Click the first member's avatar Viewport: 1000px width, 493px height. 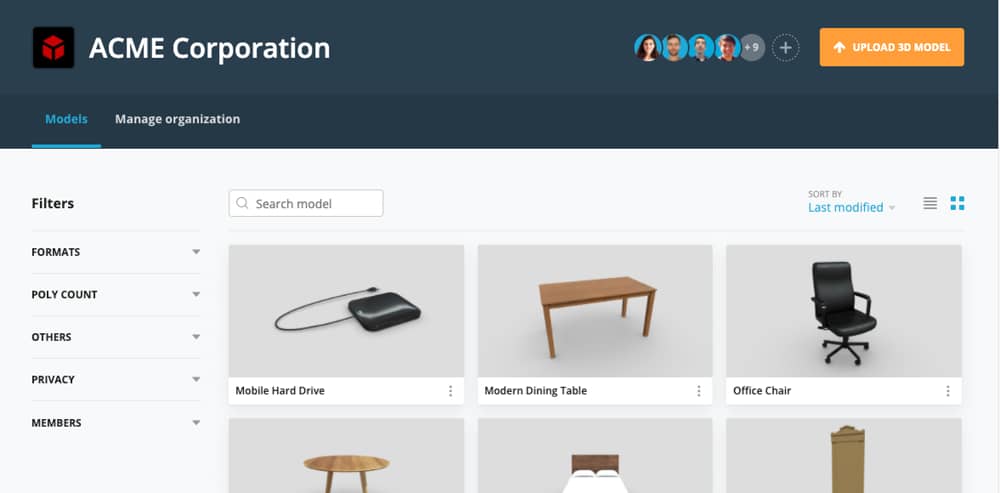coord(647,48)
